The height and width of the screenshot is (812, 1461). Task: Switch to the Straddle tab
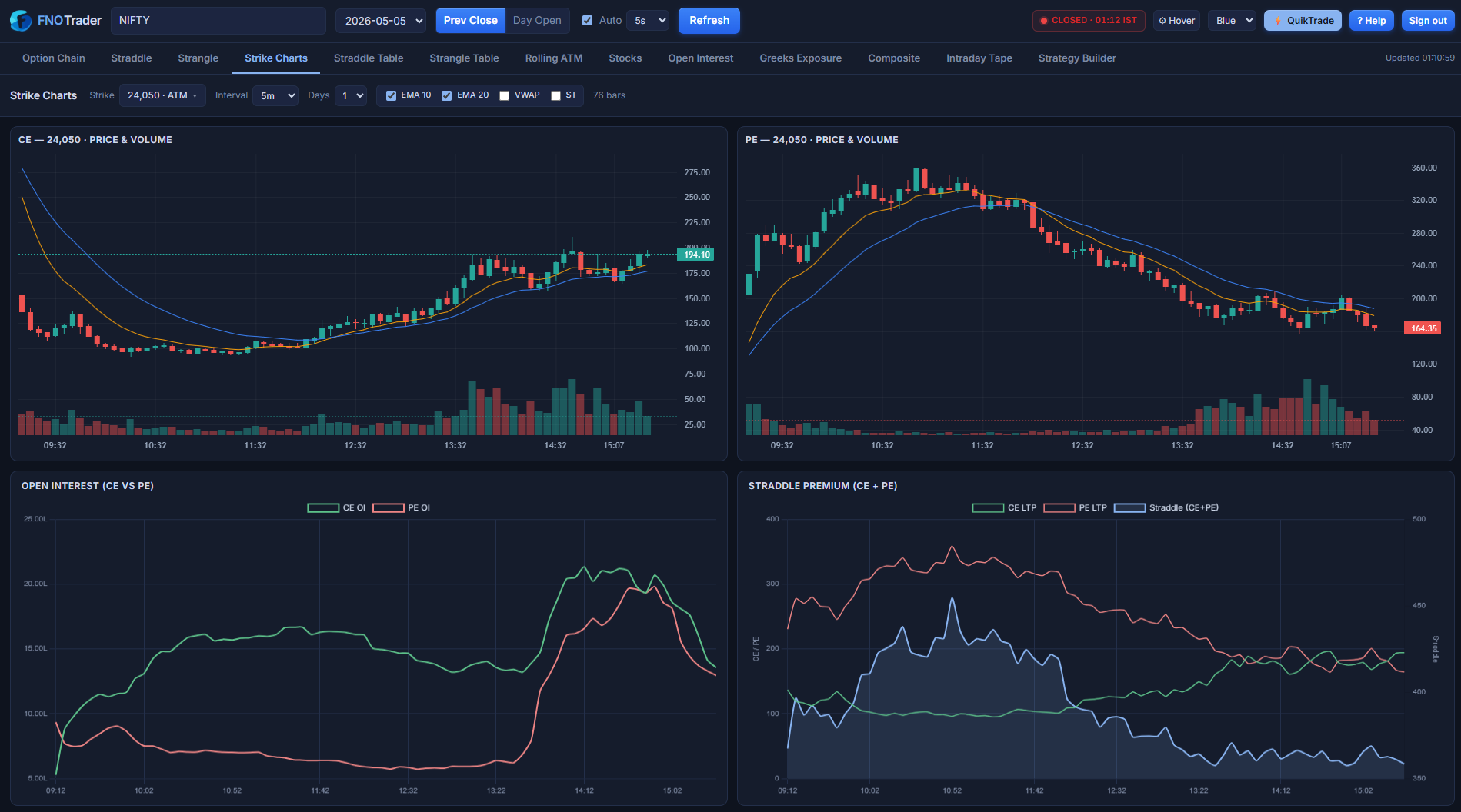[x=132, y=58]
